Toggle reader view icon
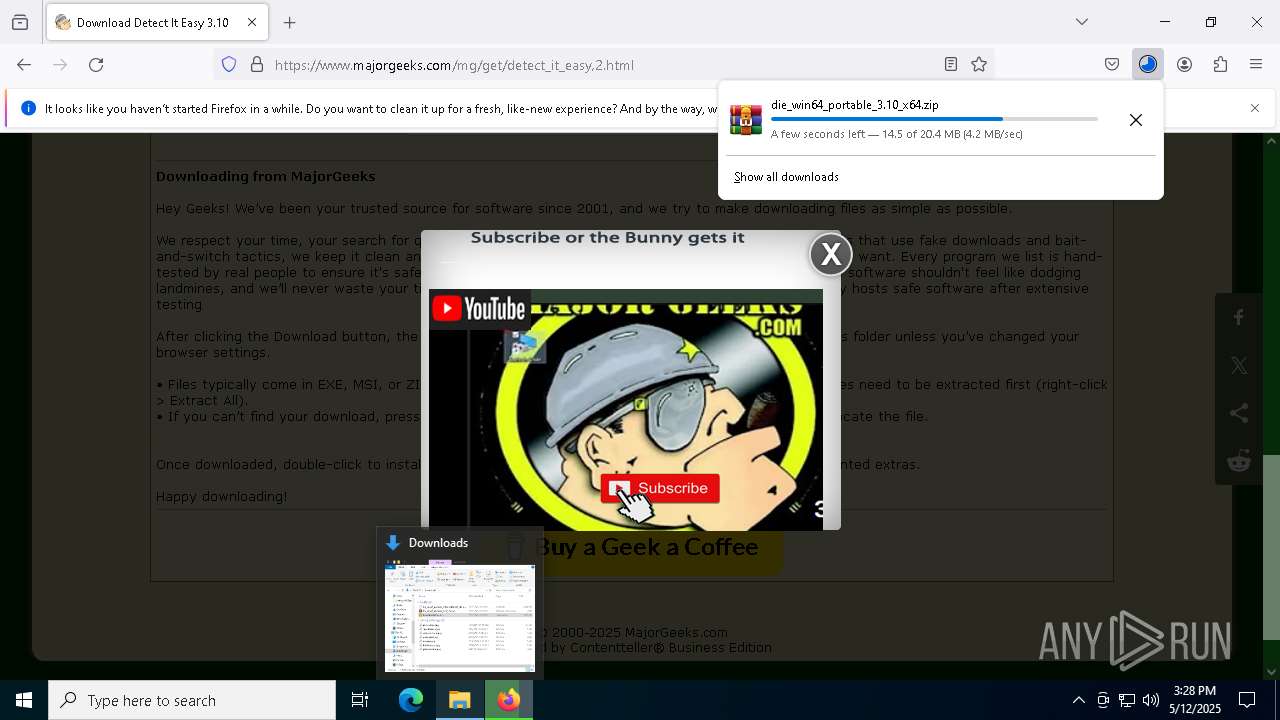Screen dimensions: 1280x720 point(951,65)
